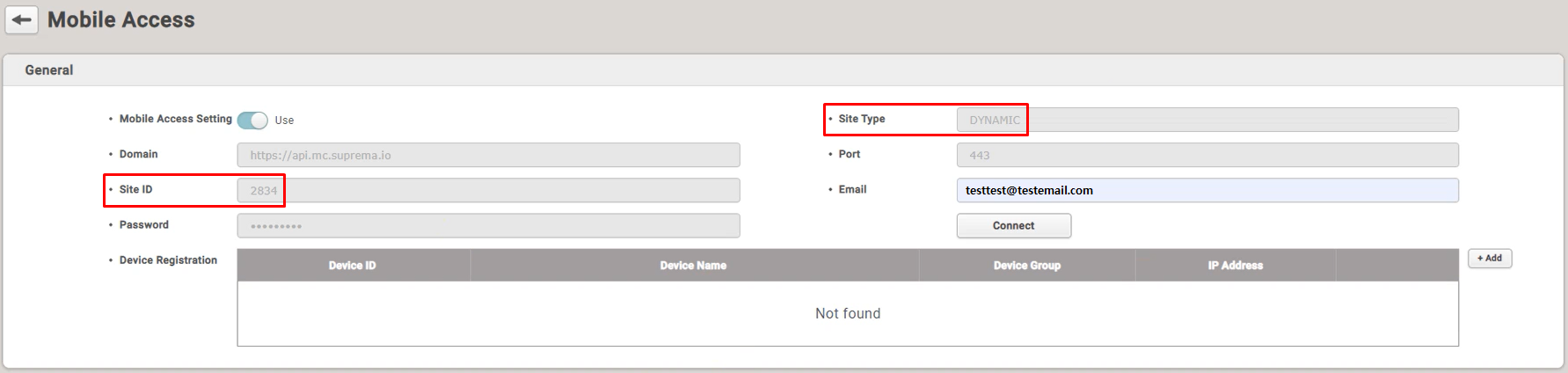Click the Port field showing 443
The width and height of the screenshot is (1568, 373).
1207,155
